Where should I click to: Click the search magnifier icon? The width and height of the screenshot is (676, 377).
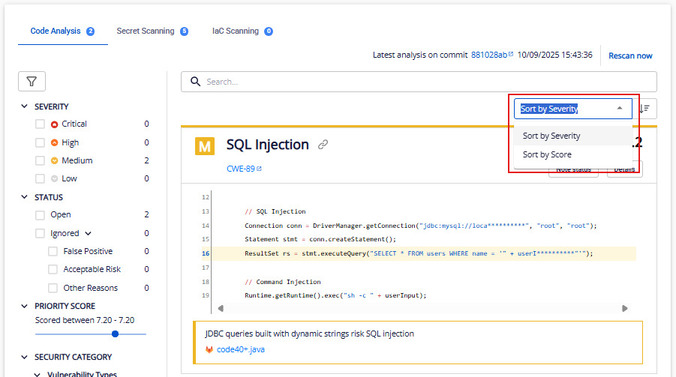(195, 82)
